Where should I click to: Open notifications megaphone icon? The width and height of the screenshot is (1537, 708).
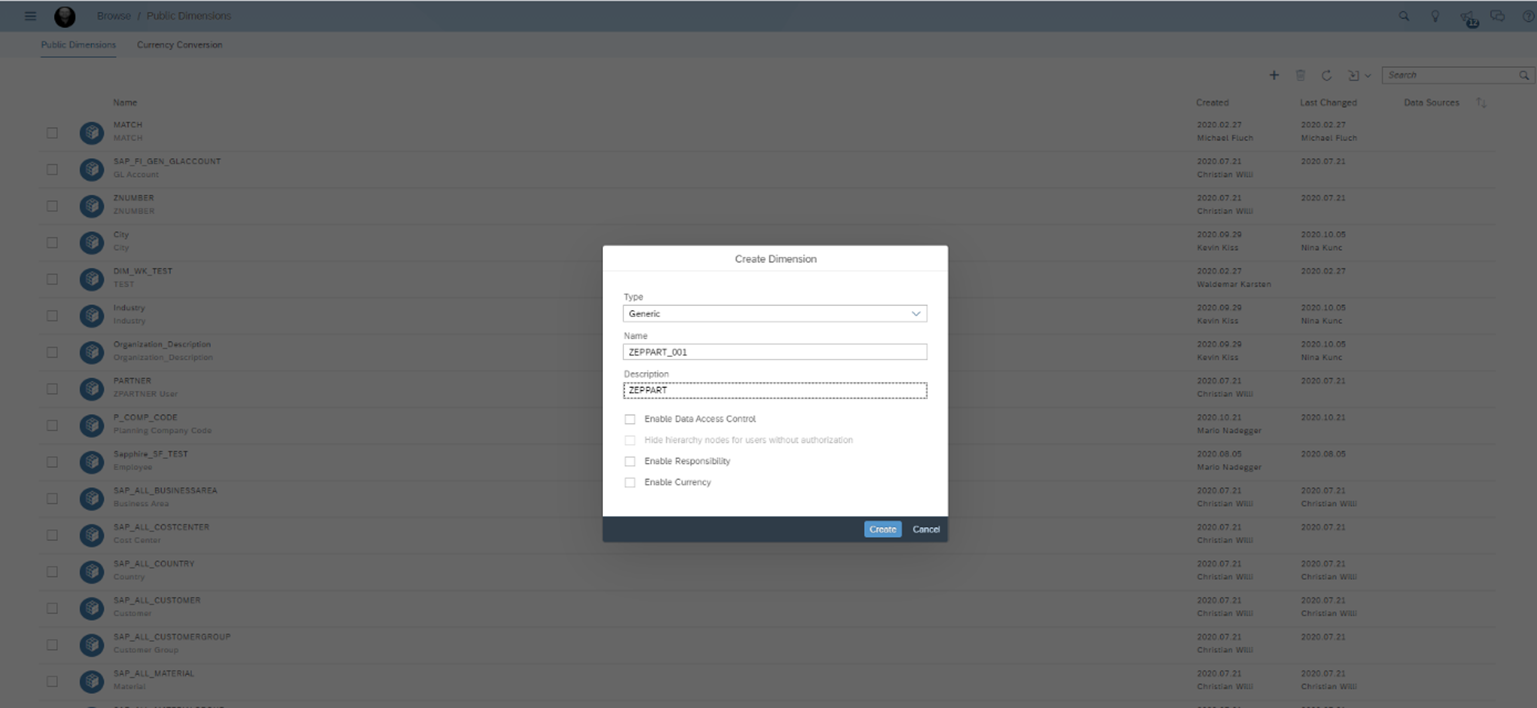[1467, 17]
